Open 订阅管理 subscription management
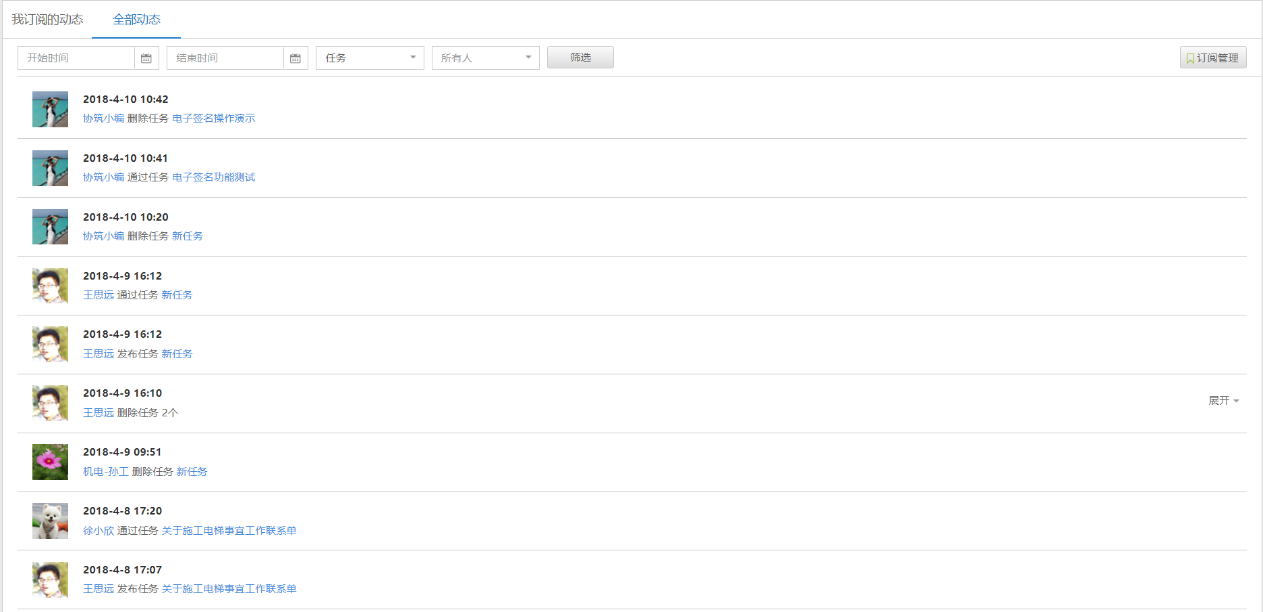Screen dimensions: 1263x612 point(1213,58)
